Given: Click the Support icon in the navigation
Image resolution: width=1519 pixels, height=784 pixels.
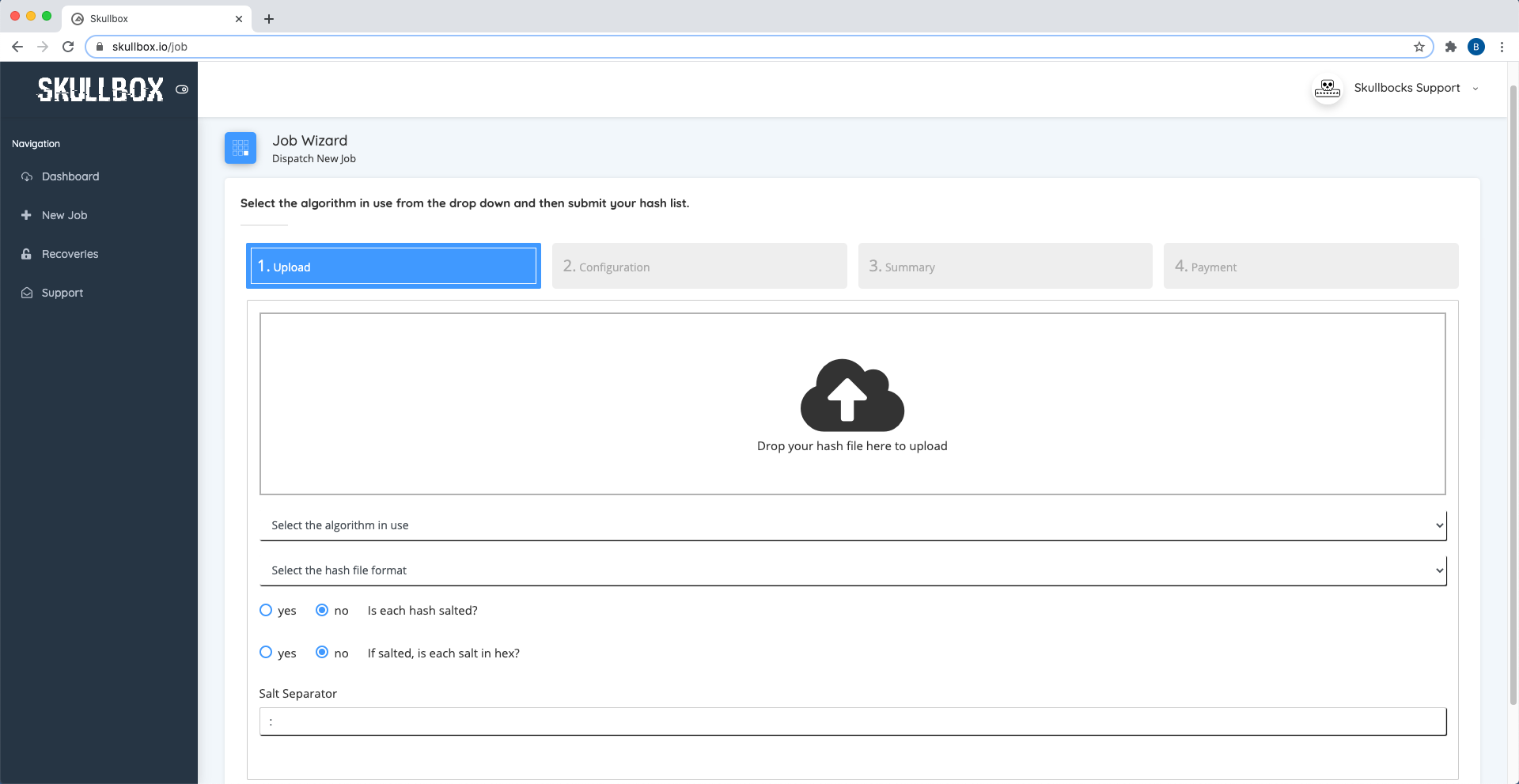Looking at the screenshot, I should point(26,293).
